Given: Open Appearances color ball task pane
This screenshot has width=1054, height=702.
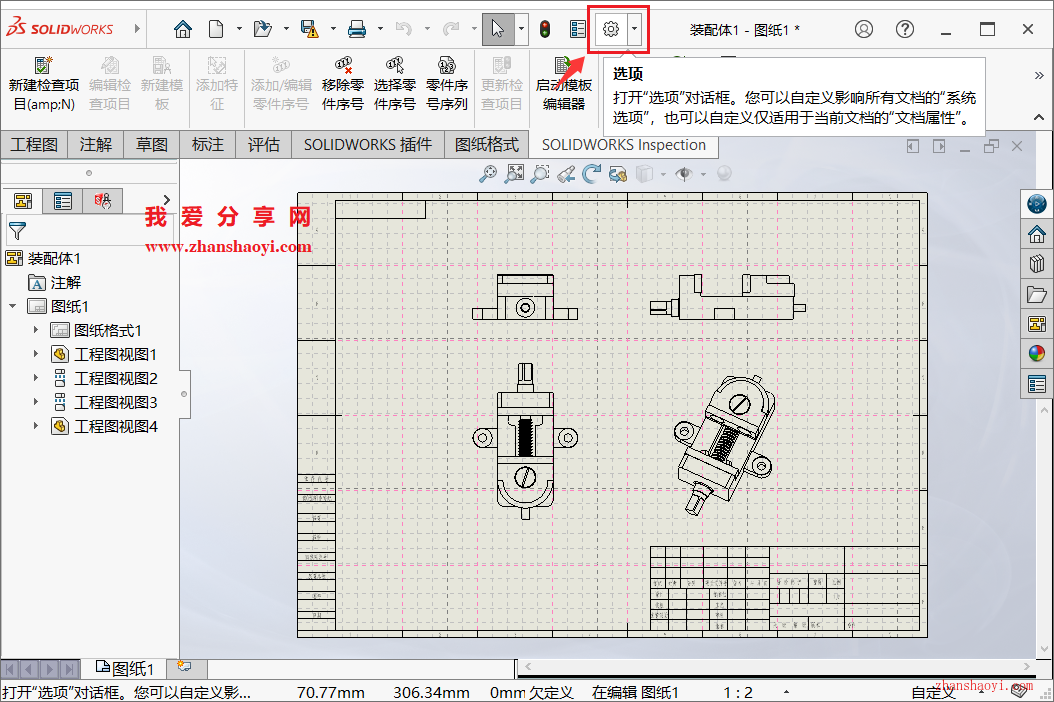Looking at the screenshot, I should click(1037, 354).
